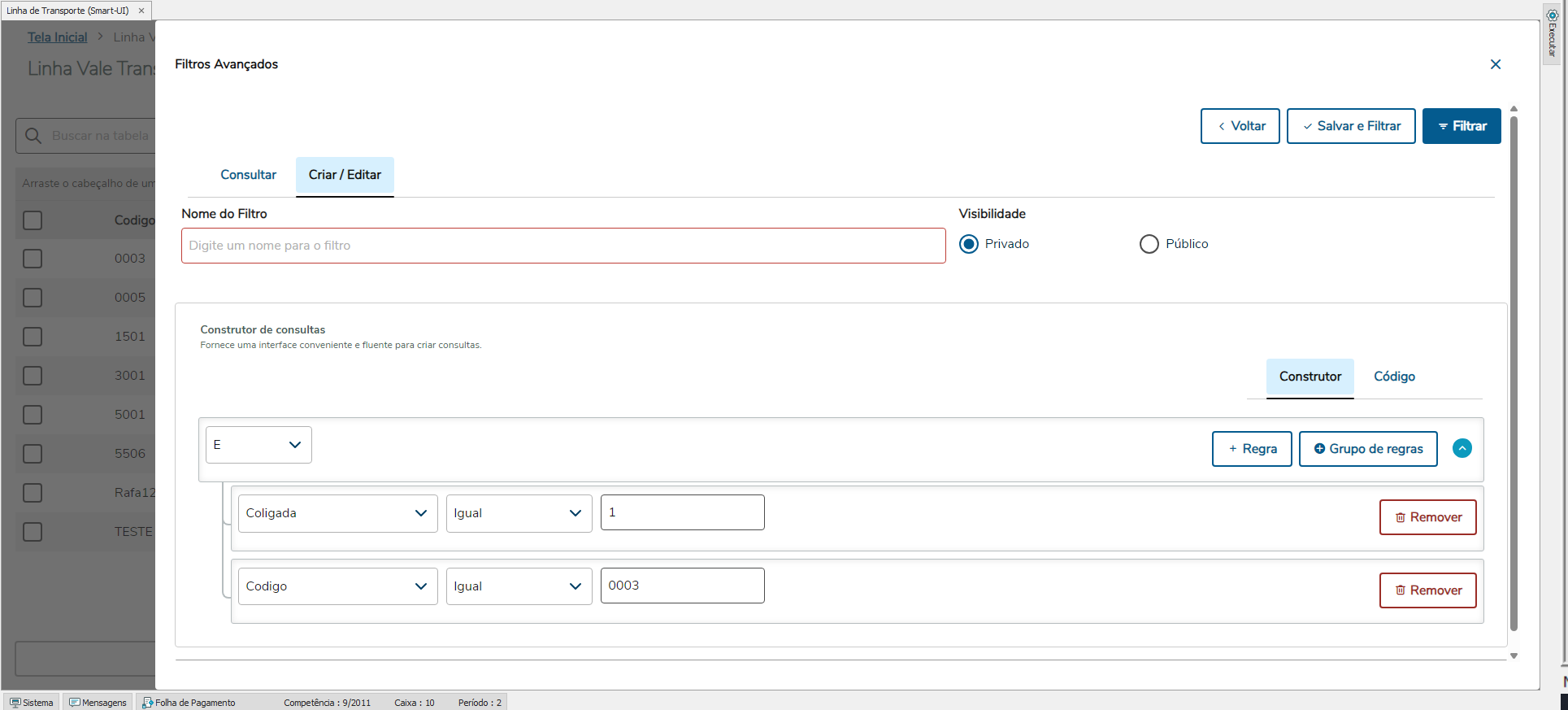This screenshot has height=710, width=1568.
Task: Close the Filtros Avançados dialog
Action: pyautogui.click(x=1495, y=64)
